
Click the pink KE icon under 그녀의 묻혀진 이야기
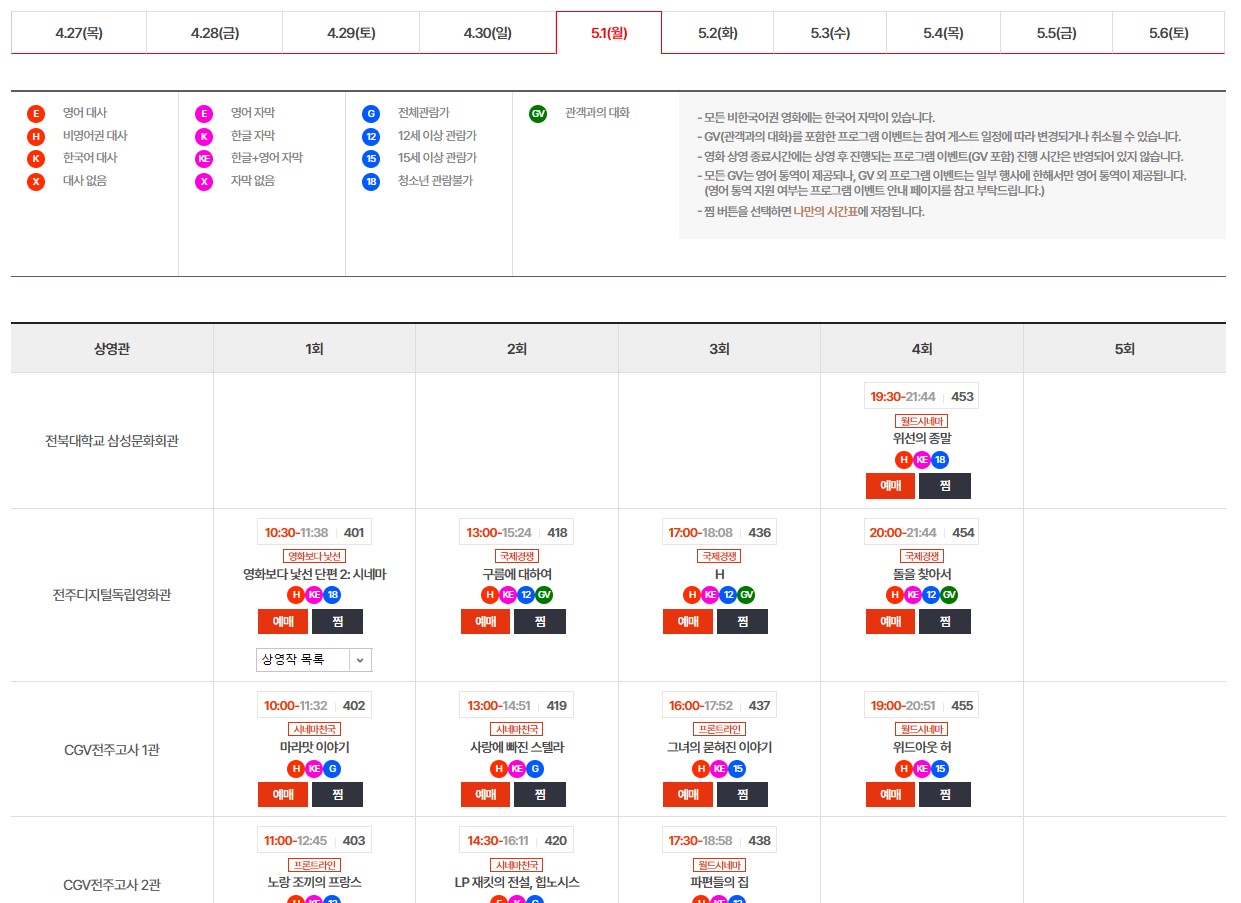[719, 769]
